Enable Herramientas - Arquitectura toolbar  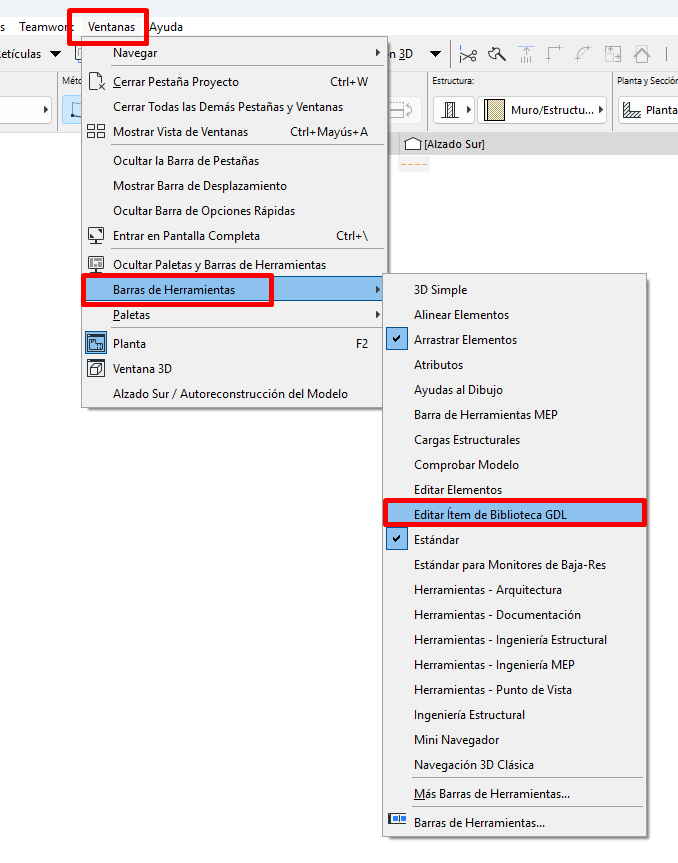pyautogui.click(x=514, y=589)
